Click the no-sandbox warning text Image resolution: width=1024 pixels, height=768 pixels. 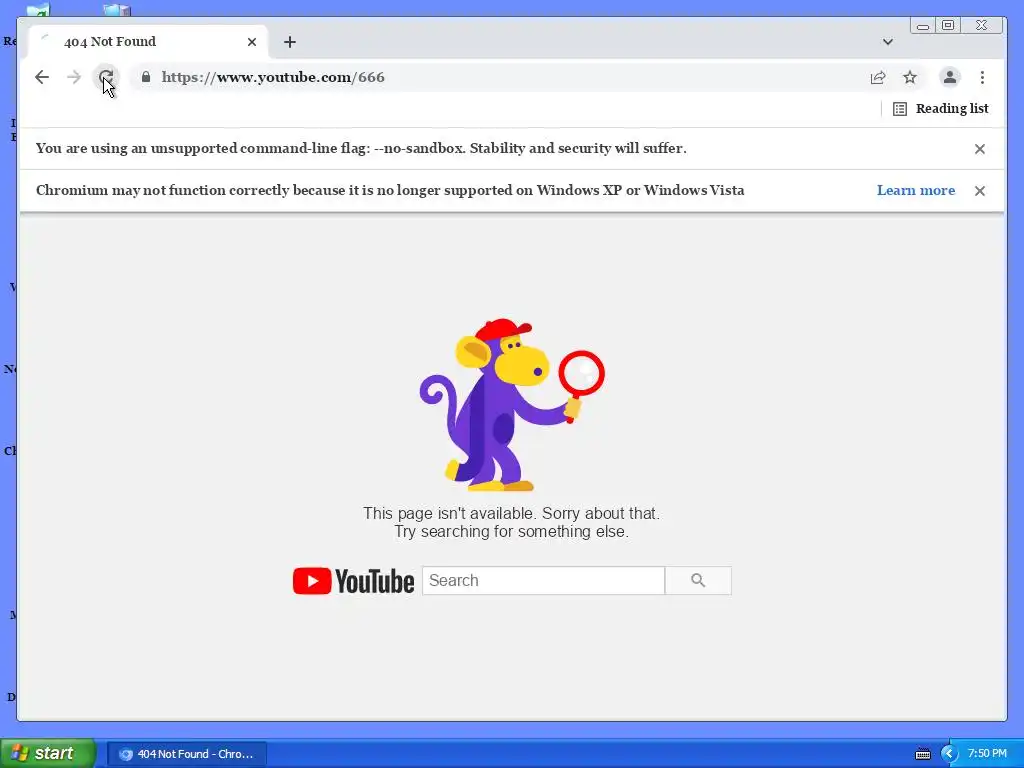pyautogui.click(x=361, y=148)
